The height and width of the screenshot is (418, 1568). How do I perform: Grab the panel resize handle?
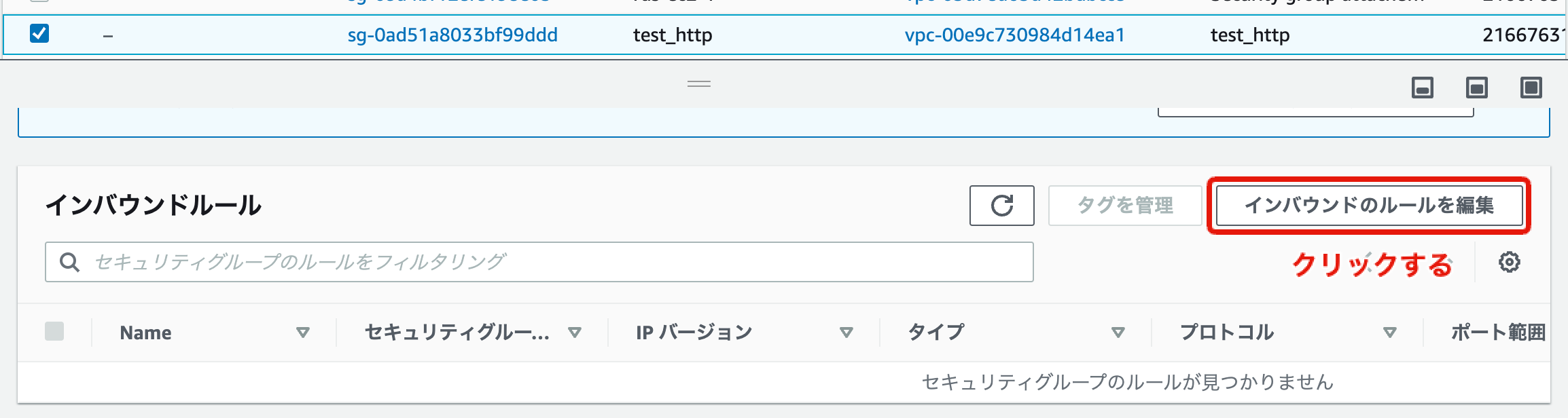(x=698, y=84)
